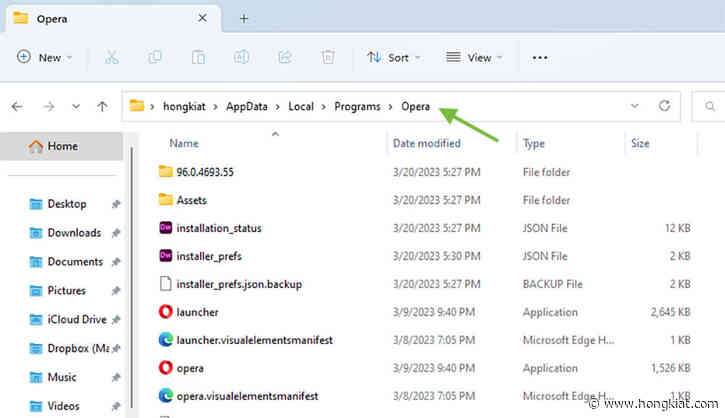Unpin Desktop using its pin icon
The width and height of the screenshot is (725, 418).
[116, 204]
